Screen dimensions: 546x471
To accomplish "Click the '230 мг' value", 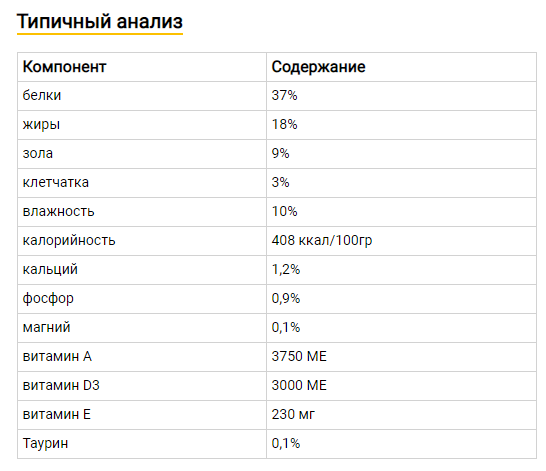I will pos(293,415).
